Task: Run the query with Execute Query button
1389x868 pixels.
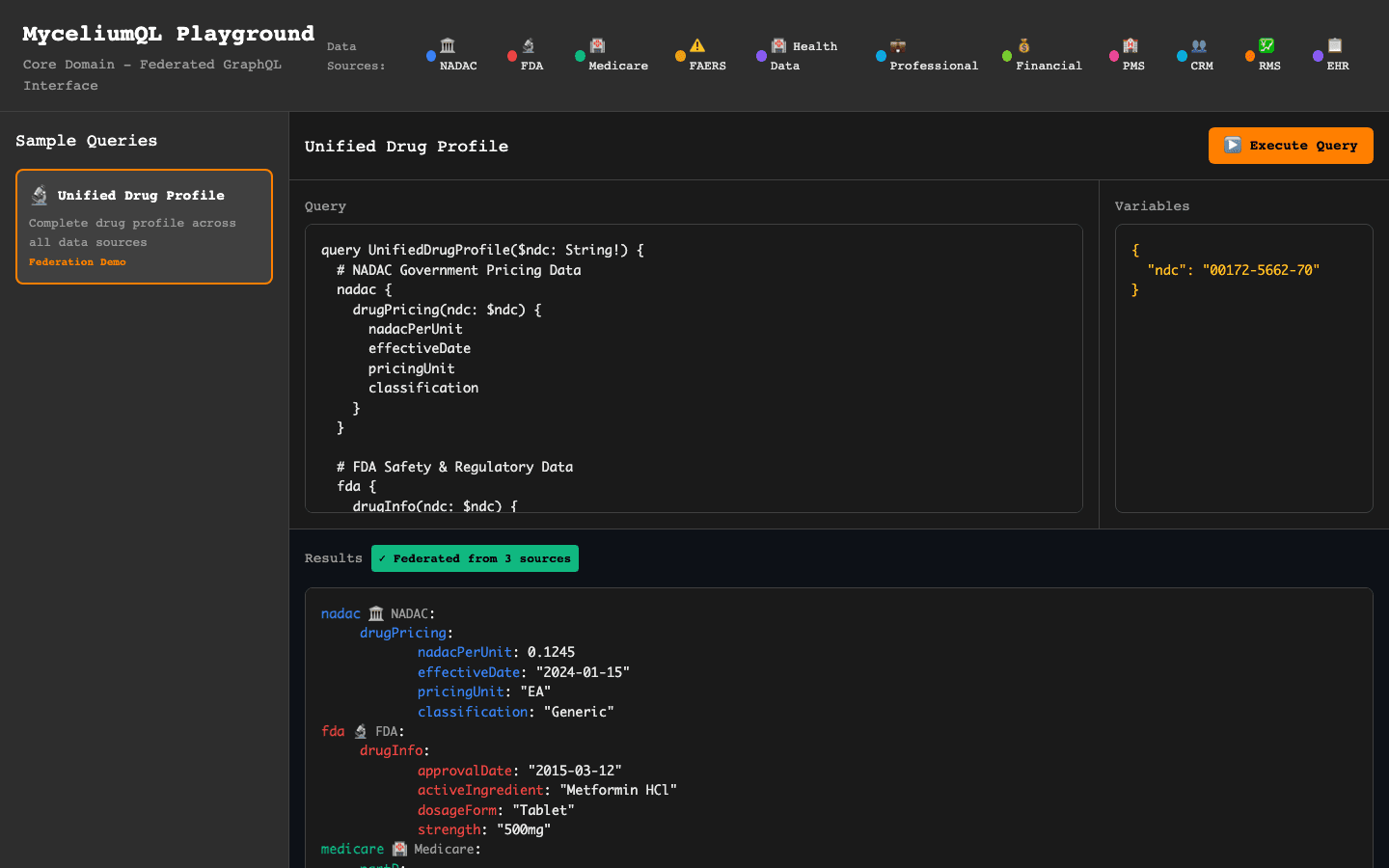Action: click(x=1291, y=146)
